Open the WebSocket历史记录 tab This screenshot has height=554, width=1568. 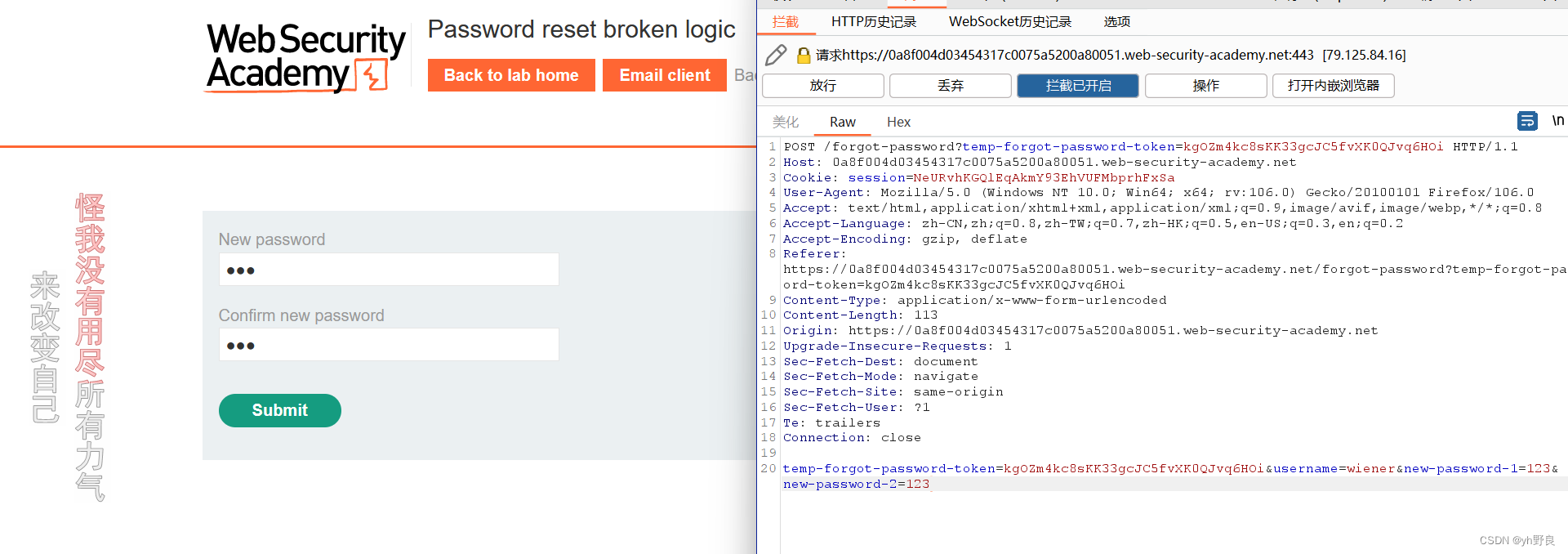1009,22
